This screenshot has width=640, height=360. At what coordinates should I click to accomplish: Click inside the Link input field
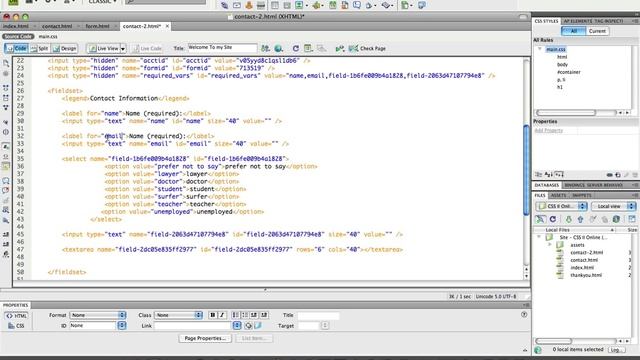pos(193,326)
